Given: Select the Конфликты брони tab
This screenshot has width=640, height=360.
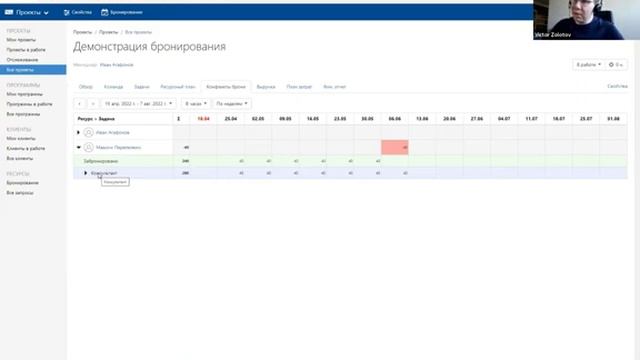Looking at the screenshot, I should [226, 87].
